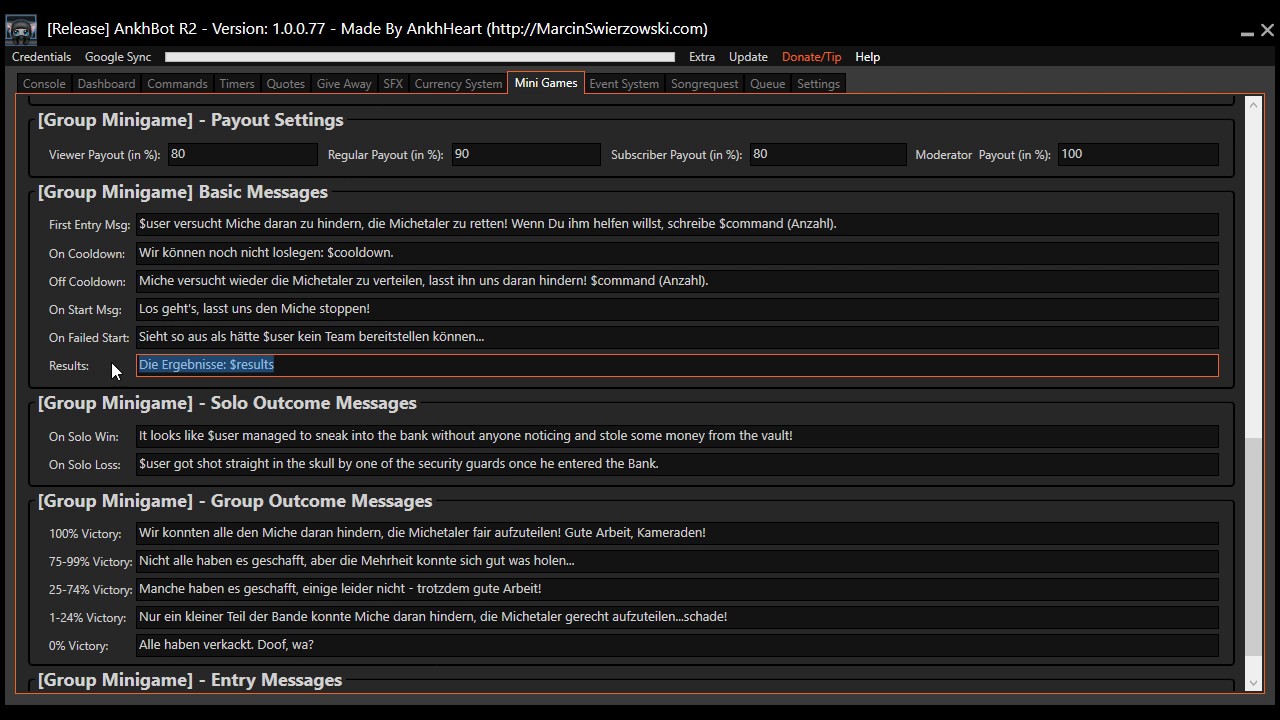
Task: Switch to the Currency System tab
Action: 458,84
